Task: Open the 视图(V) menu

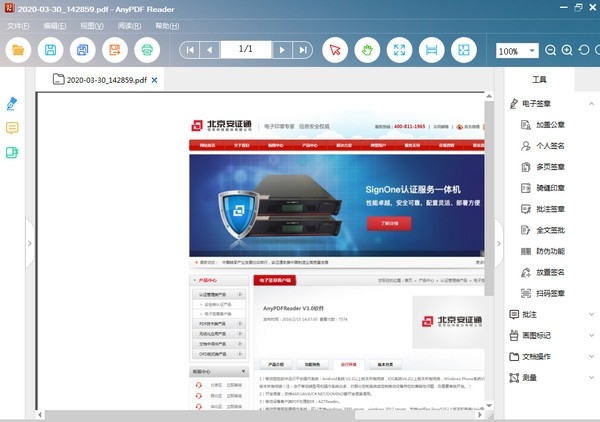Action: pos(92,26)
